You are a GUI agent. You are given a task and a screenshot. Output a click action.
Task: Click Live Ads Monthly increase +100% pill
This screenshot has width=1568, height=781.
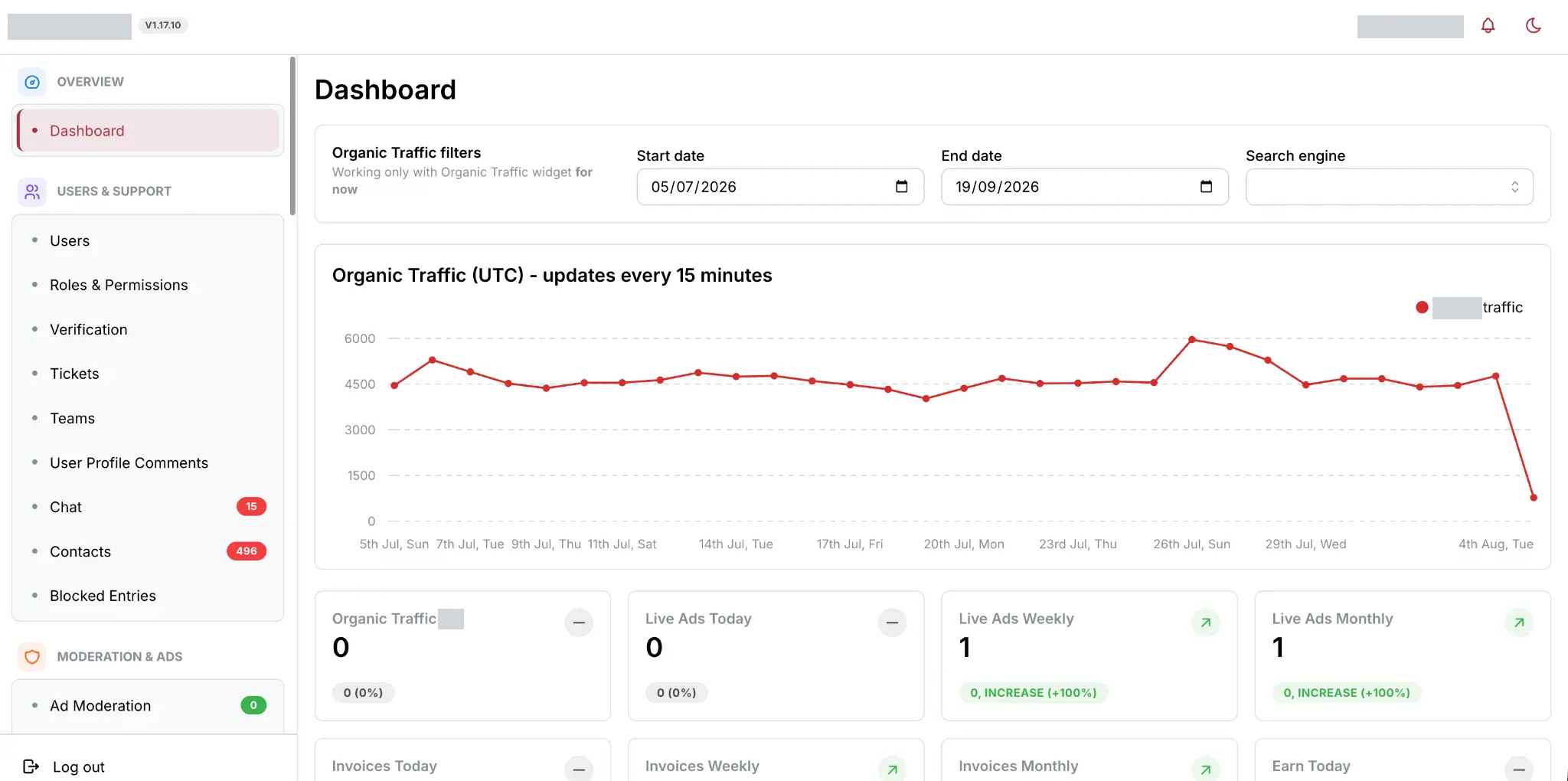tap(1346, 693)
